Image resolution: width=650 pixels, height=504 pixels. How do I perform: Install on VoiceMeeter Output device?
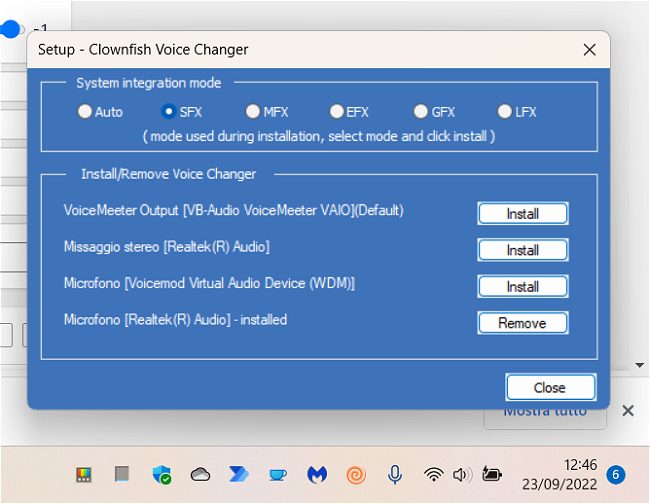point(523,214)
